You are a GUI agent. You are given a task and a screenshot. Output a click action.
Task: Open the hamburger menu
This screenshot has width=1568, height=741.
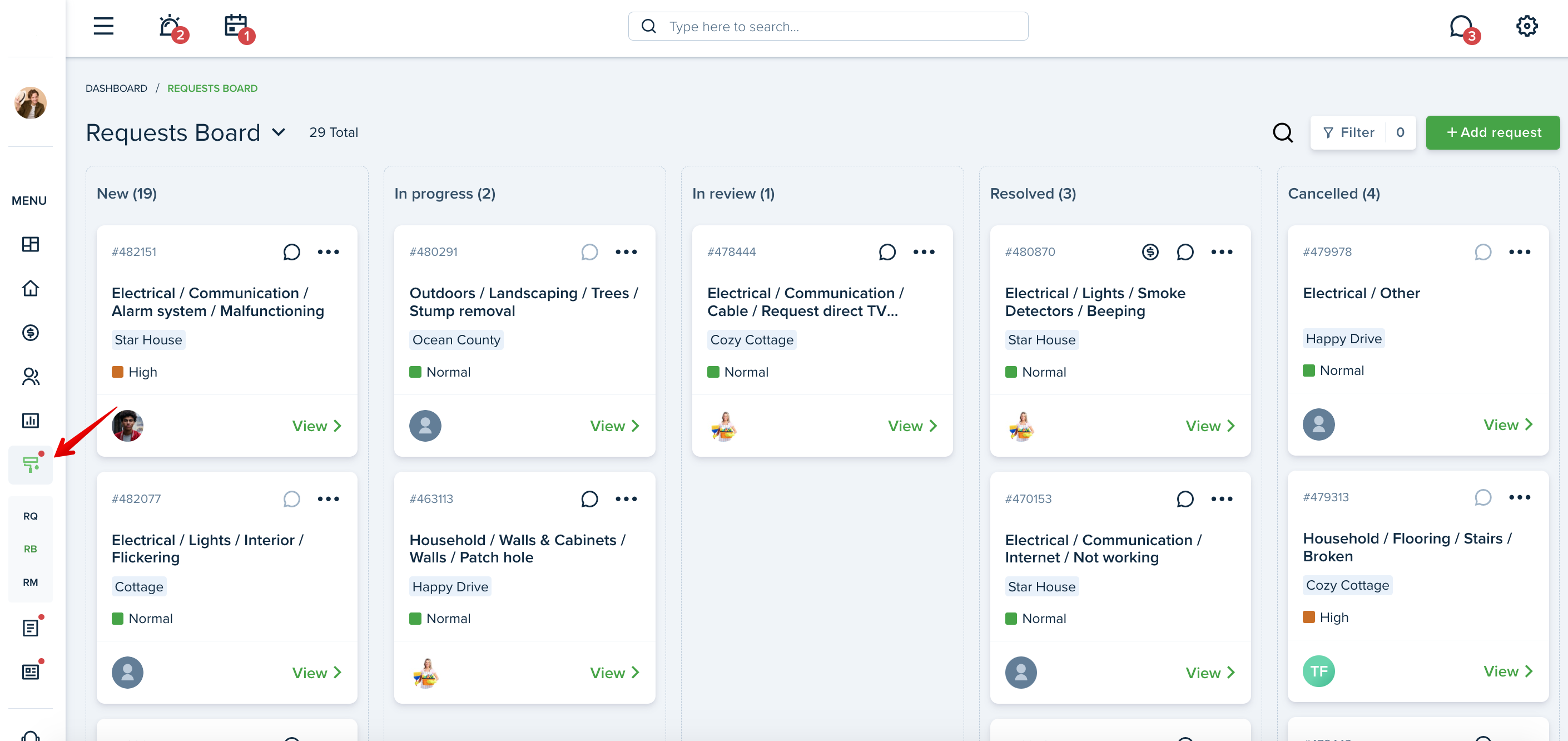pos(103,26)
